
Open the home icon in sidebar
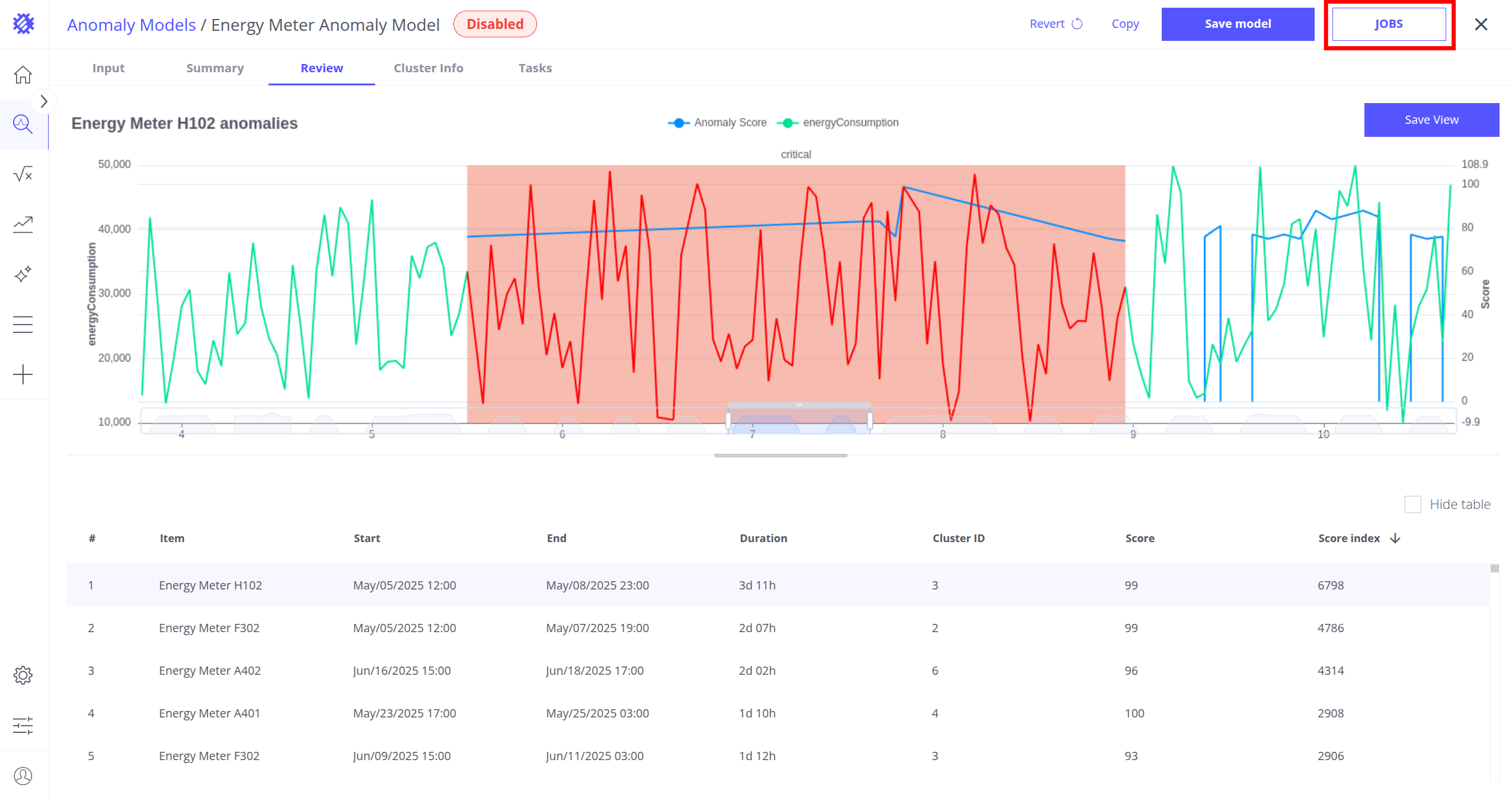click(x=23, y=75)
